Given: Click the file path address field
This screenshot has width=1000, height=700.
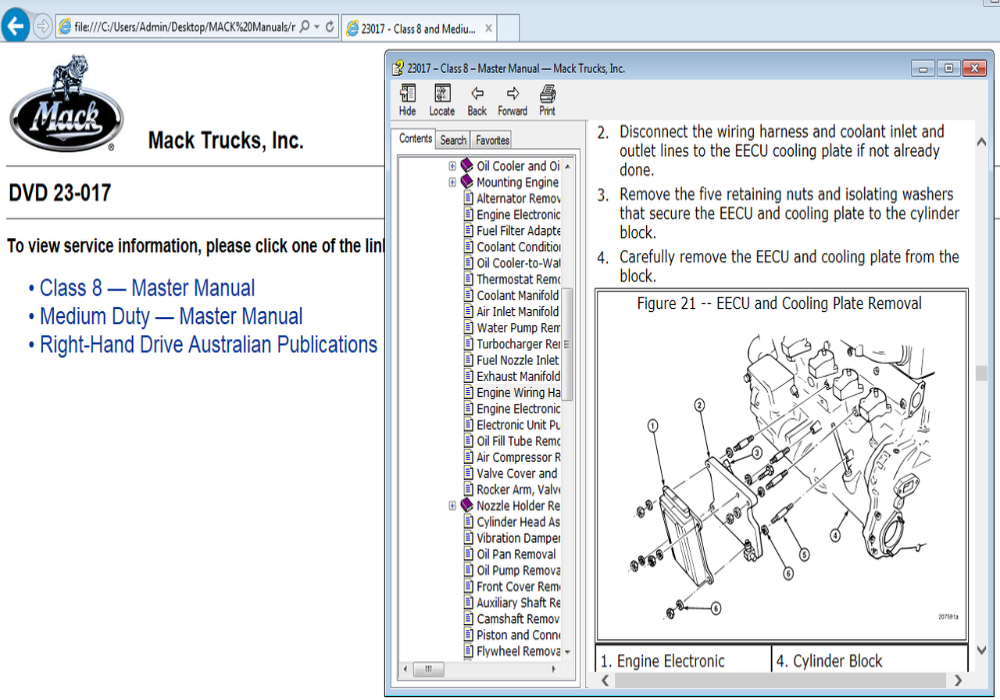Looking at the screenshot, I should (x=180, y=27).
